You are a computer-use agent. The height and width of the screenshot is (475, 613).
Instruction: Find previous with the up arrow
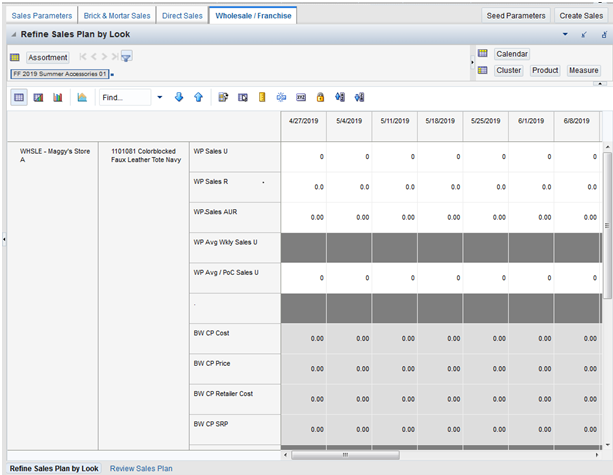click(x=199, y=97)
